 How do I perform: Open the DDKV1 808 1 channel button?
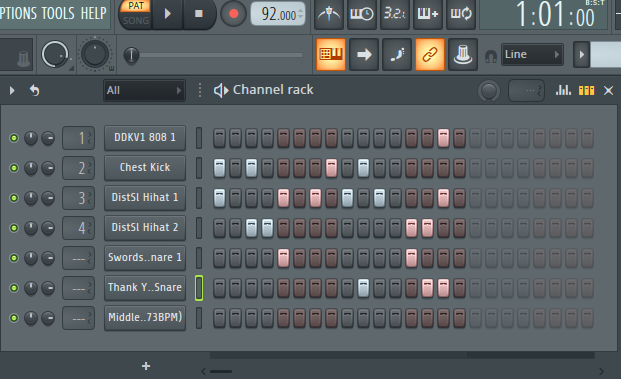click(x=145, y=138)
